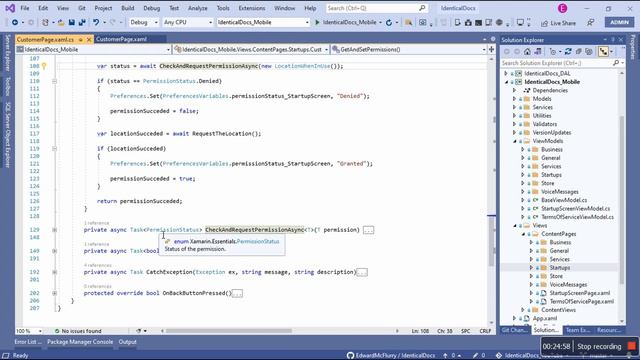The height and width of the screenshot is (360, 640).
Task: Undo the last edit
Action: coord(96,22)
